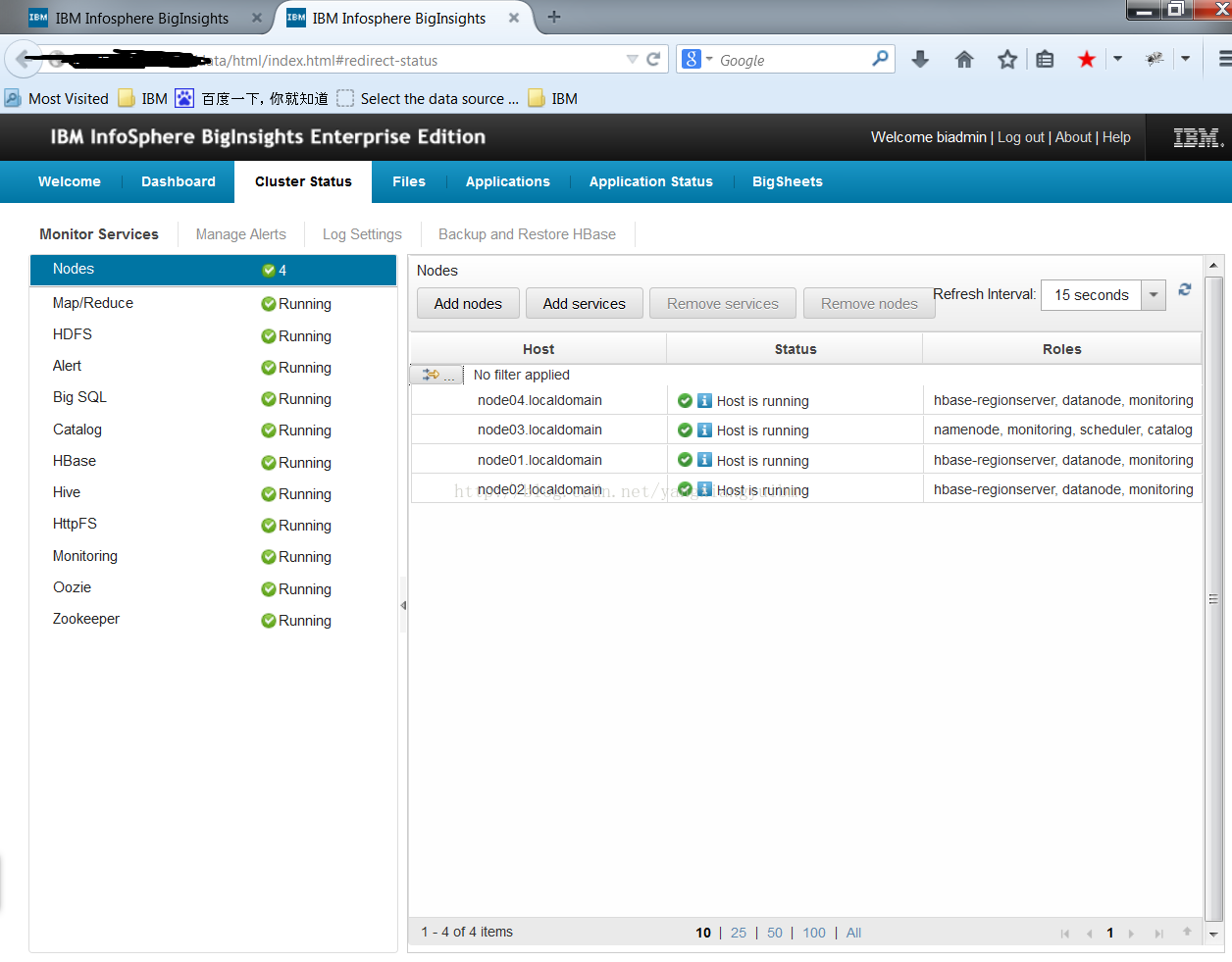Sort by Host column header

539,349
